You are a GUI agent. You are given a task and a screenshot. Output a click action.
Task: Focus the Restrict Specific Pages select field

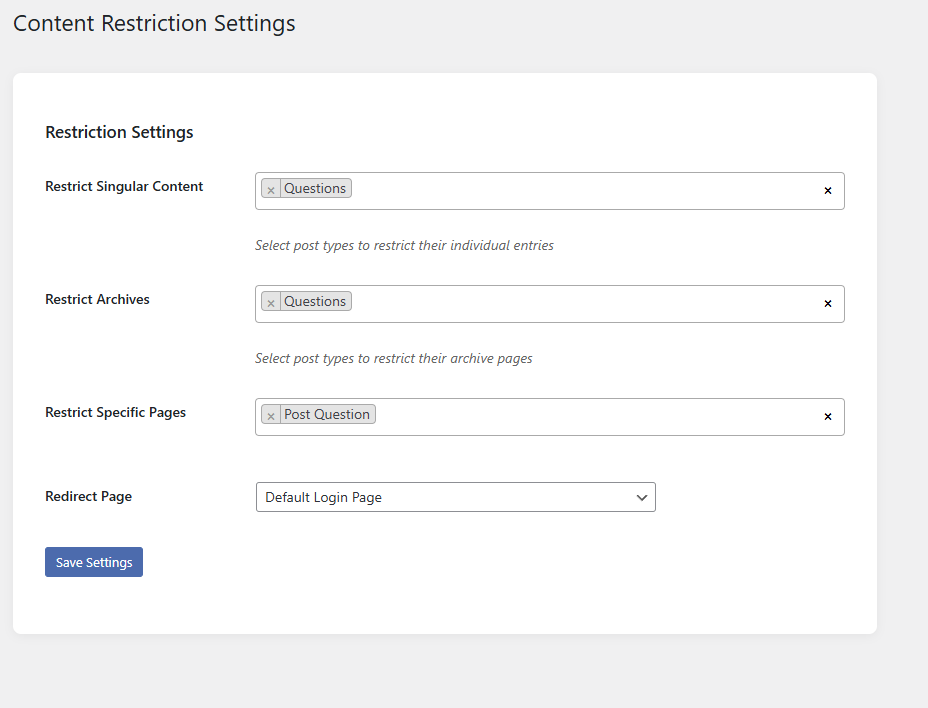pos(550,417)
